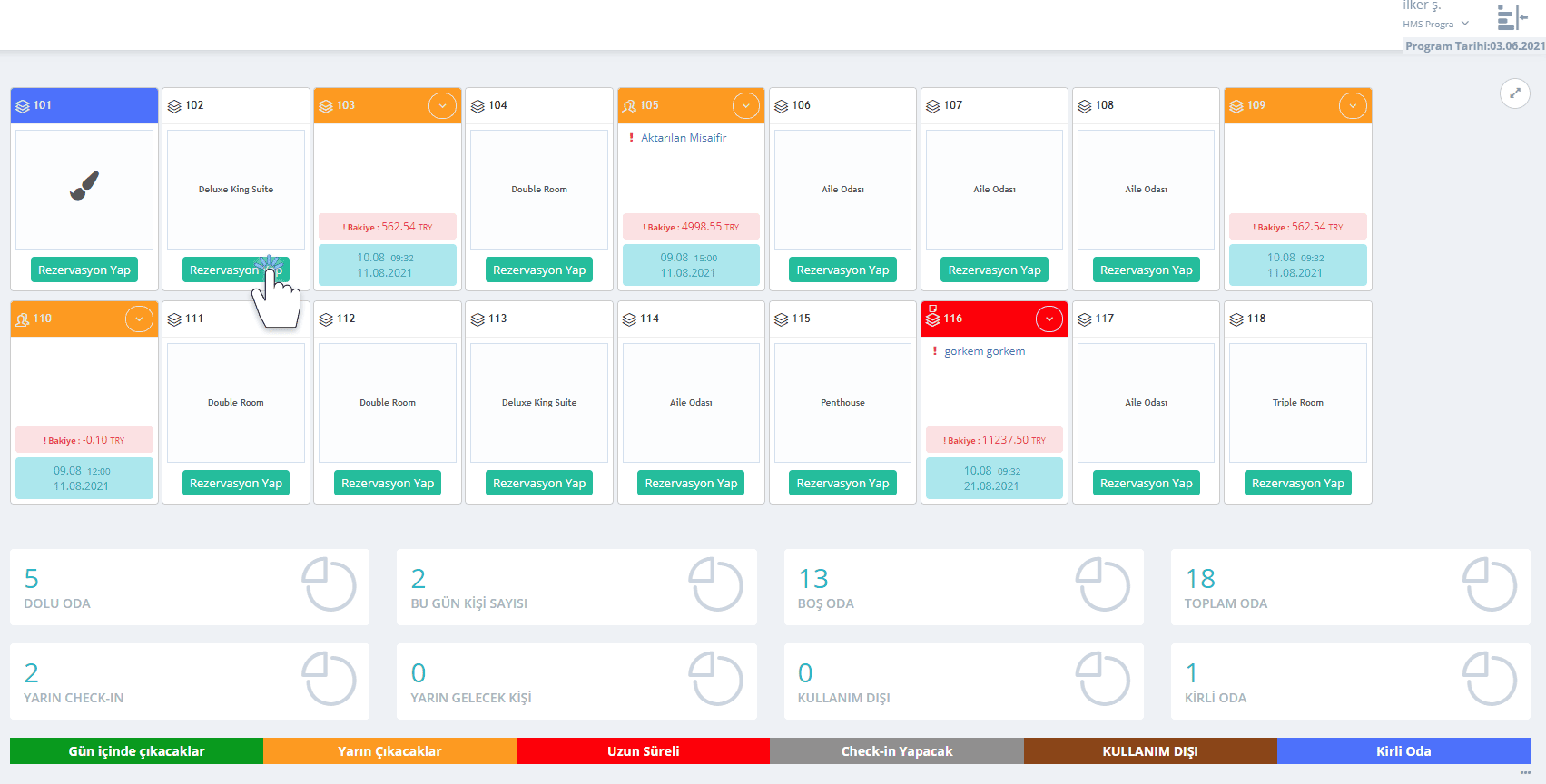Expand the room 105 dropdown chevron

coord(745,106)
